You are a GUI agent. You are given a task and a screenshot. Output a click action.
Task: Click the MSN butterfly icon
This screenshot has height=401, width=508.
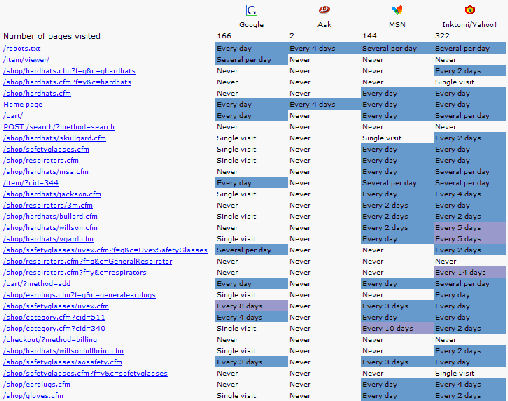(397, 10)
